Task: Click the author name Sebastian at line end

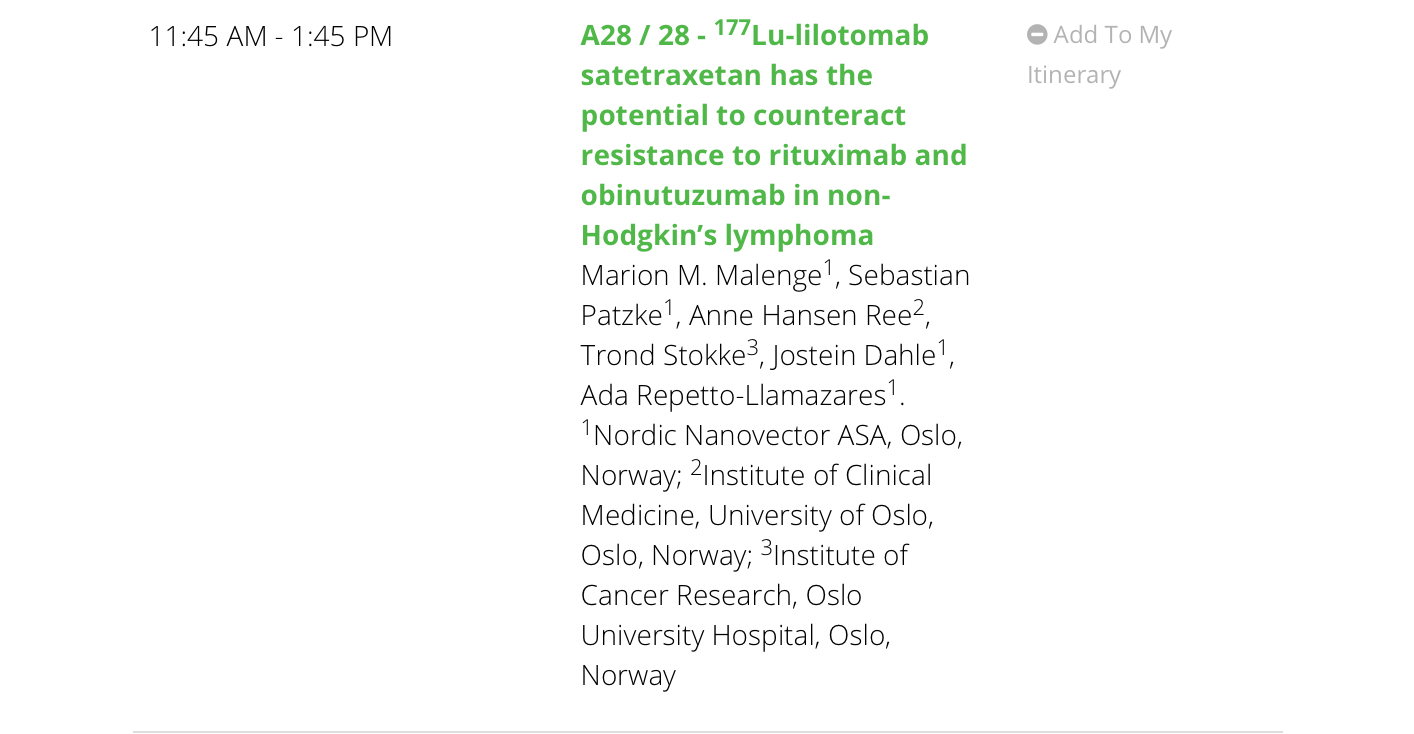Action: click(909, 276)
